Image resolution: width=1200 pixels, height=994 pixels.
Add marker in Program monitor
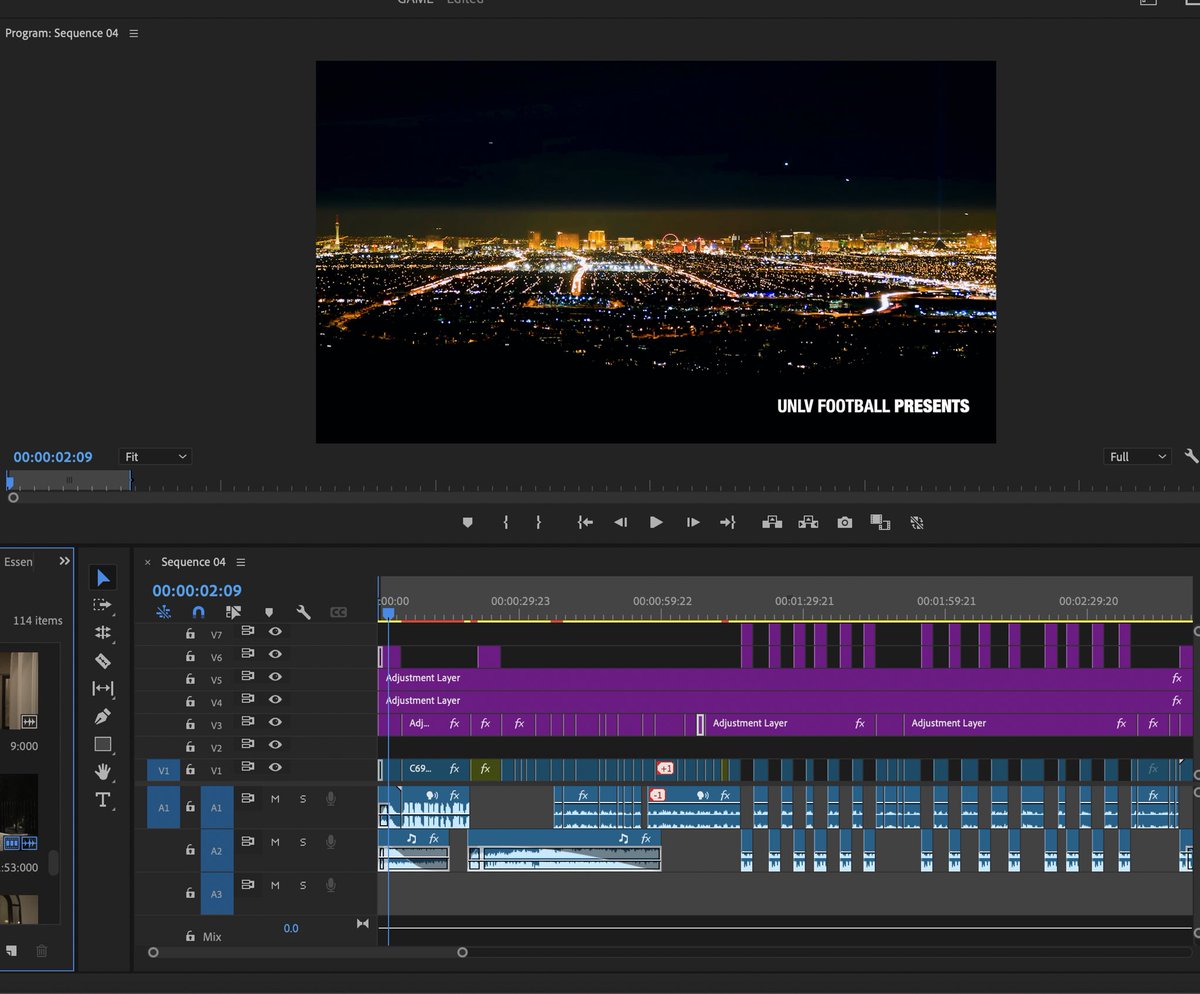[467, 522]
